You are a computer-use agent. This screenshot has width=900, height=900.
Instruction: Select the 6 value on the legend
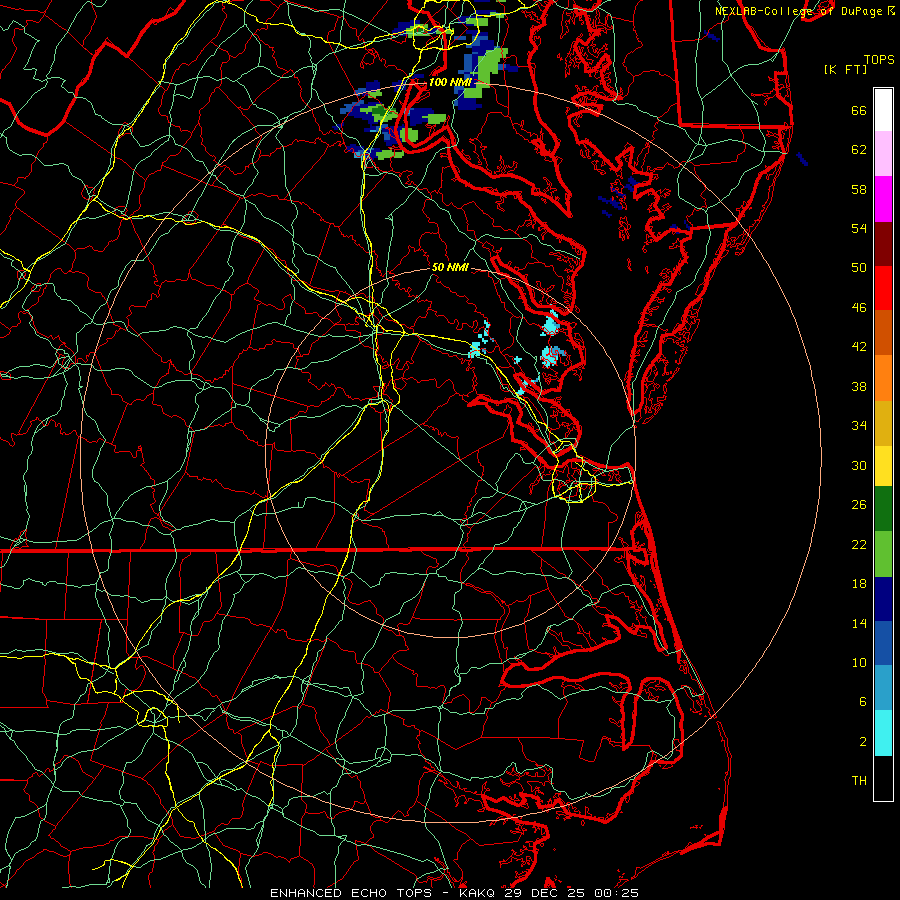coord(863,702)
